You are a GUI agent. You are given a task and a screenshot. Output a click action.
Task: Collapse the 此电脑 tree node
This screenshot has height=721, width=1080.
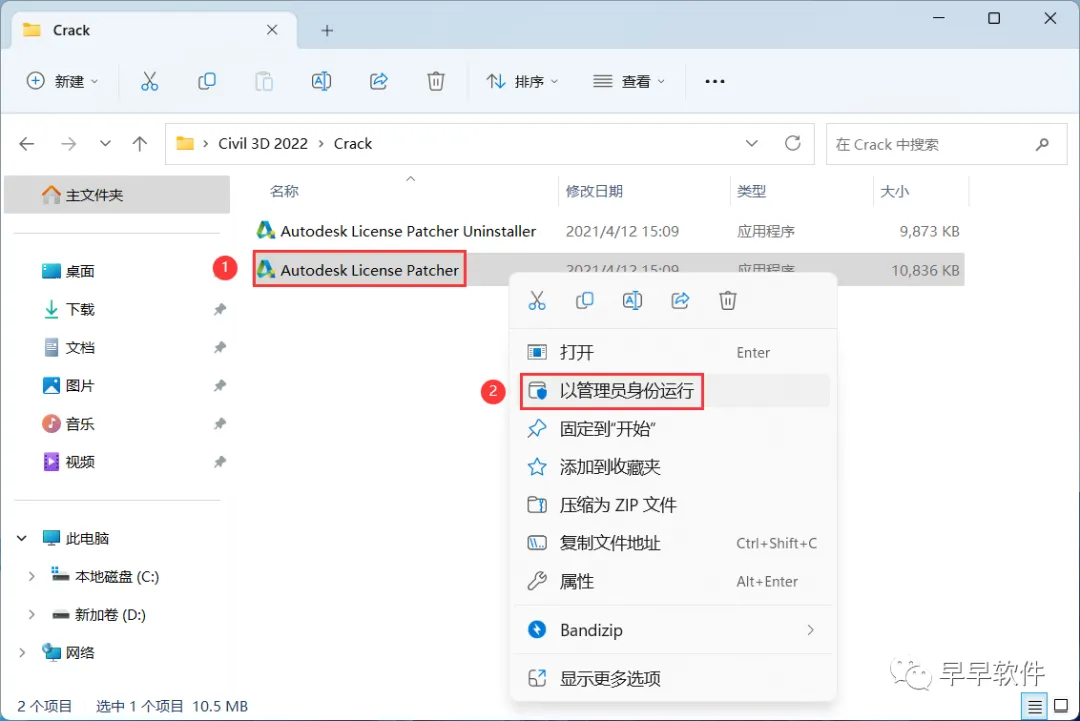22,539
